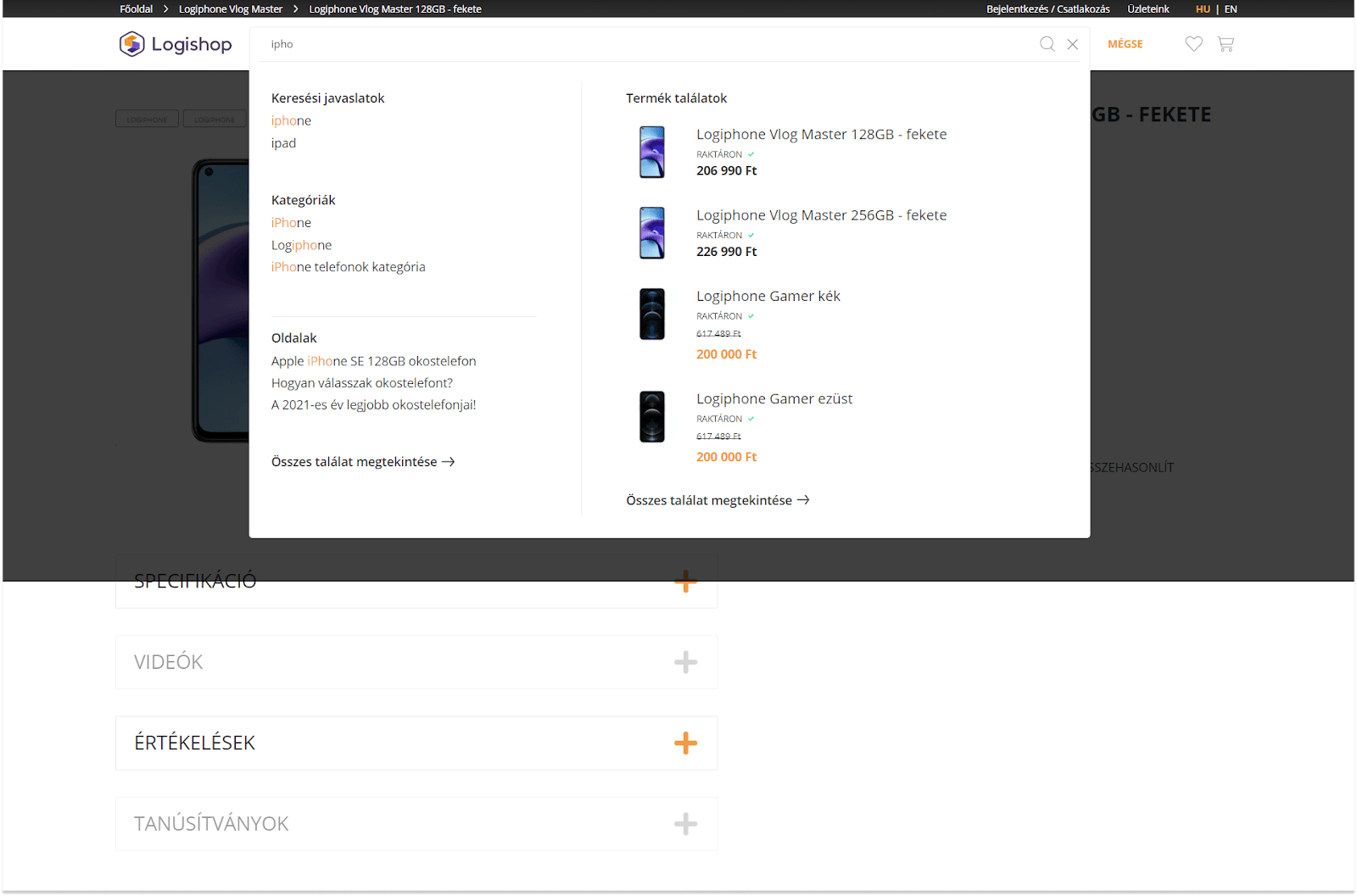Click the MÉGSE cancel button
The height and width of the screenshot is (896, 1357).
(x=1125, y=44)
